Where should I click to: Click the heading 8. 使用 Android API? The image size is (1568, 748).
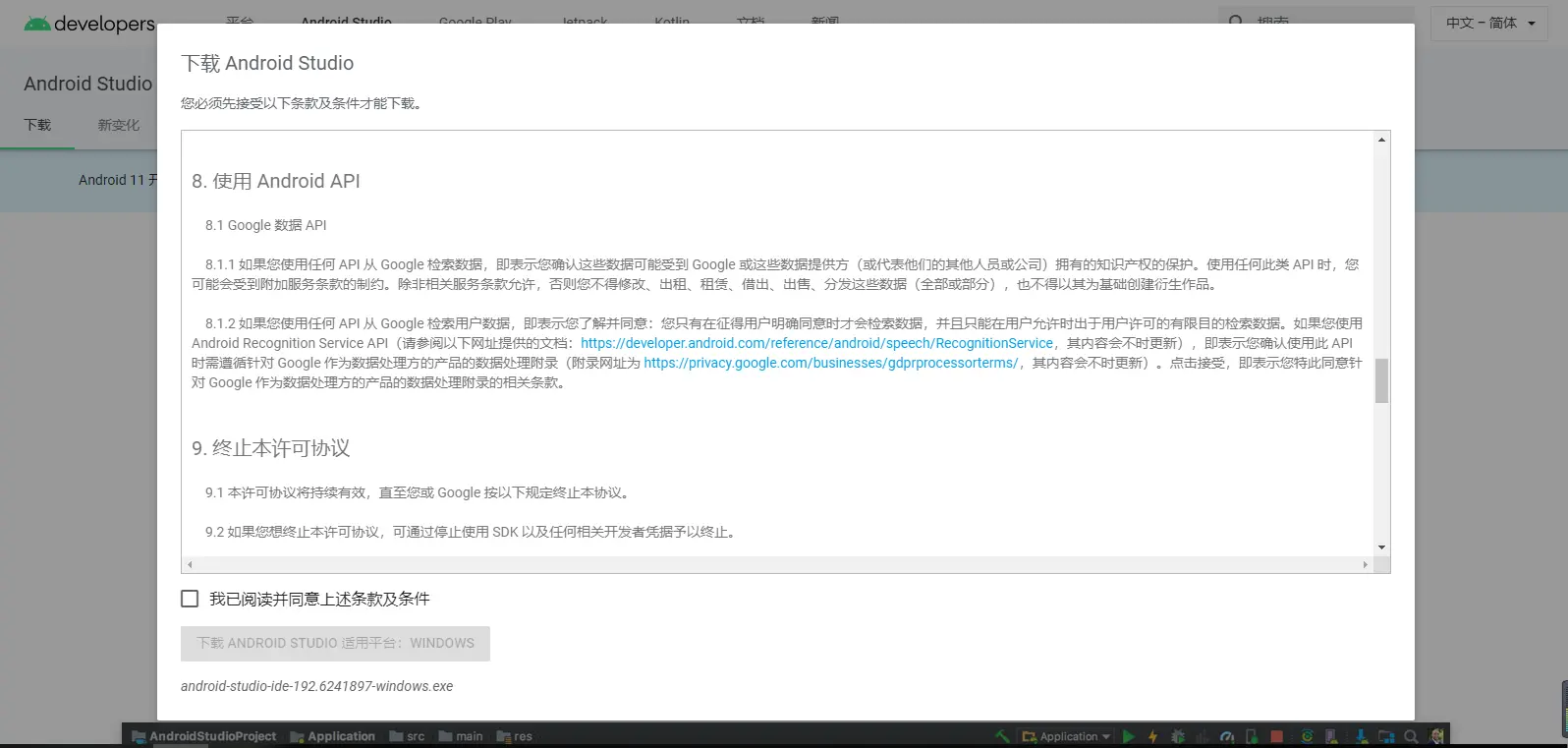pyautogui.click(x=276, y=181)
